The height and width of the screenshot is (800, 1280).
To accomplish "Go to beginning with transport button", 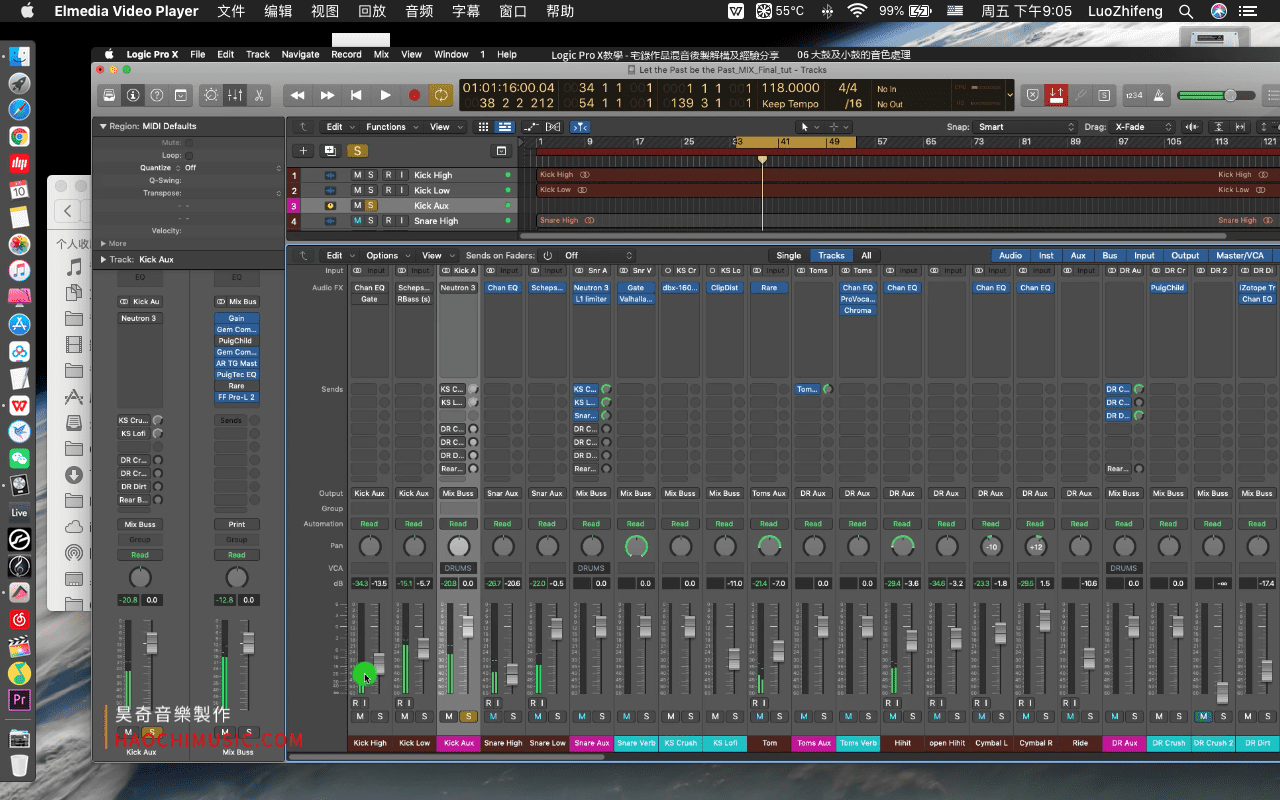I will [x=356, y=95].
